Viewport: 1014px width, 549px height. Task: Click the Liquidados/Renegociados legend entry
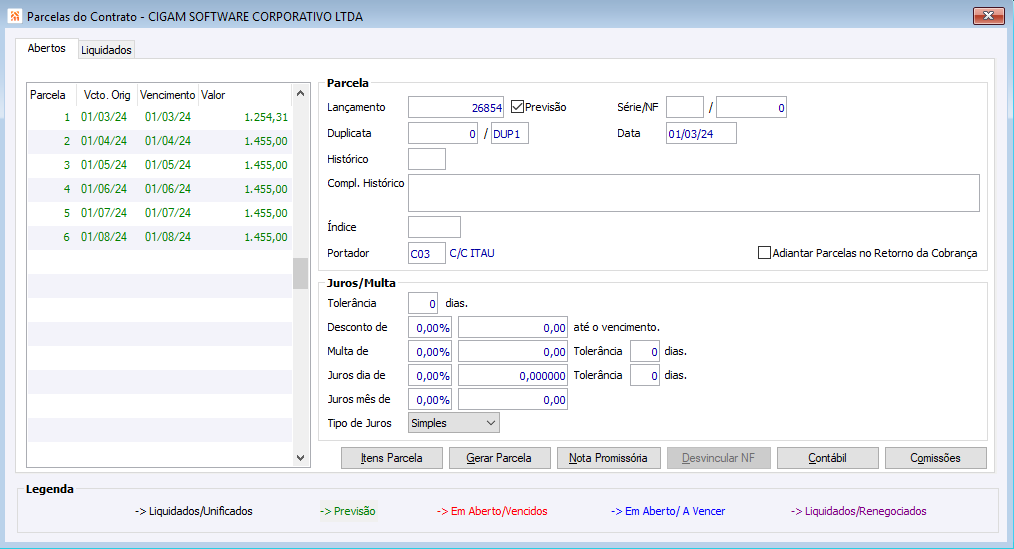click(x=859, y=511)
